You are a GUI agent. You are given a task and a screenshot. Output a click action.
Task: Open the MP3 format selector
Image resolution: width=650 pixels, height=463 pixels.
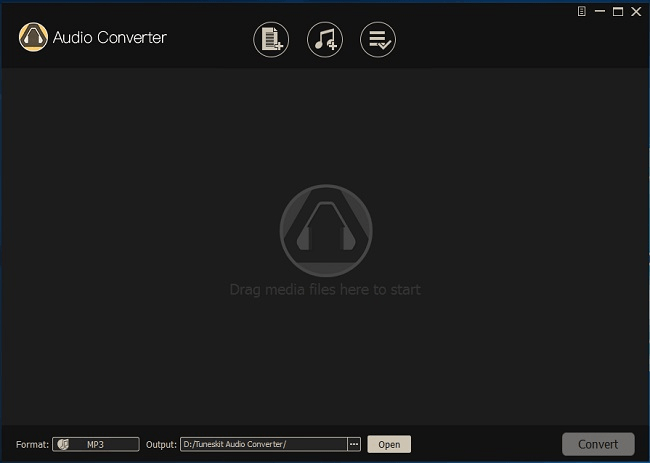pyautogui.click(x=96, y=444)
